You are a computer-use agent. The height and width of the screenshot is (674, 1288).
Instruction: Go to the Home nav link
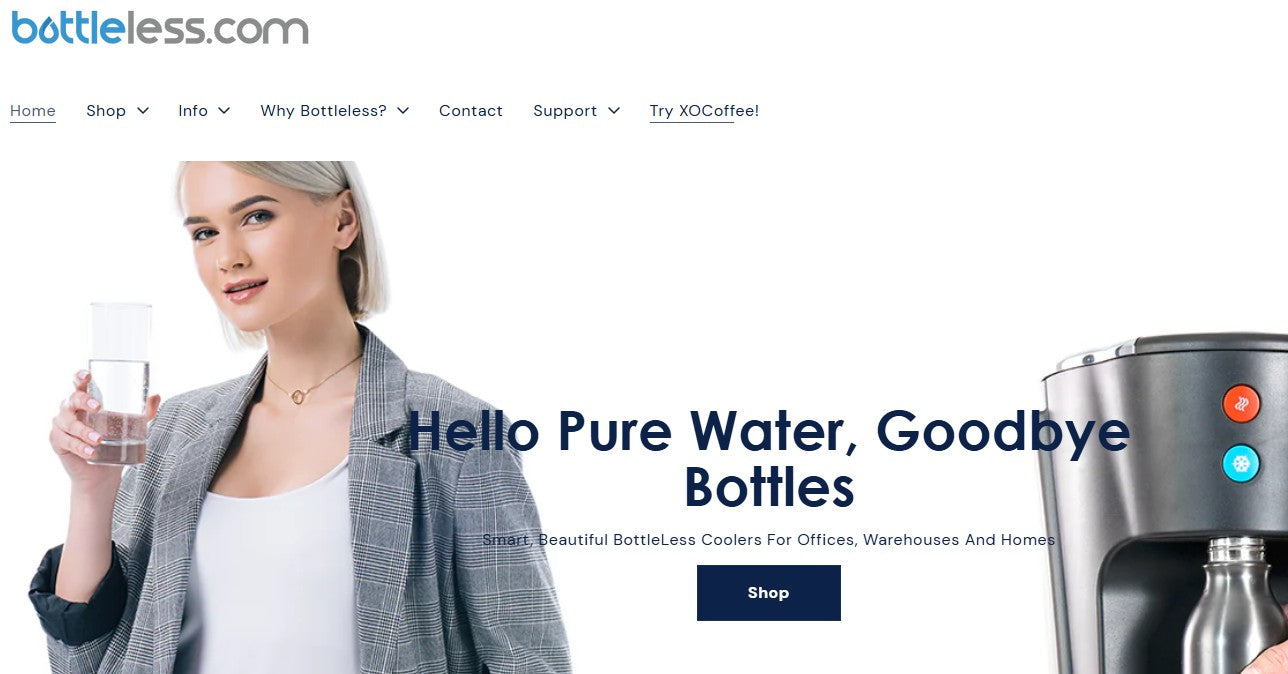click(x=33, y=111)
